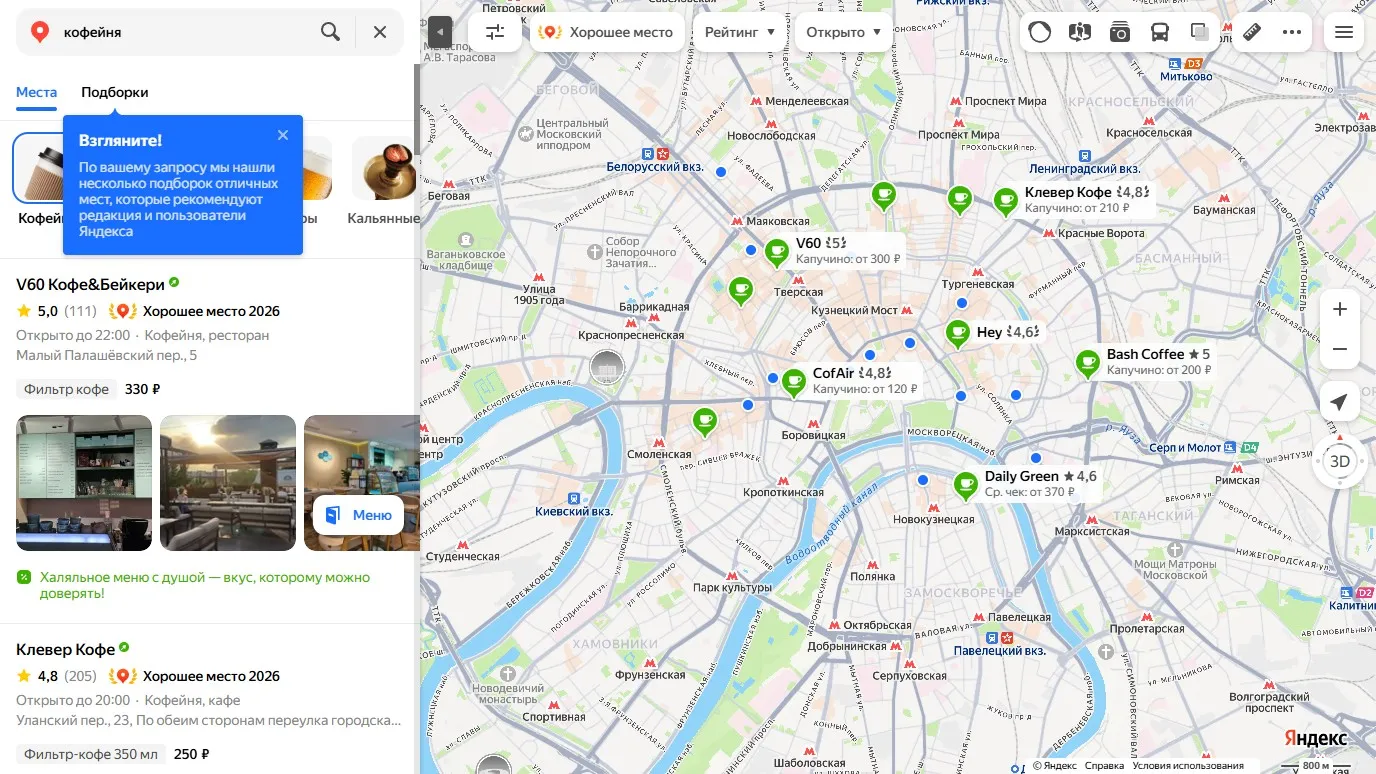Viewport: 1376px width, 774px height.
Task: Locate me with the navigation arrow
Action: (1339, 402)
